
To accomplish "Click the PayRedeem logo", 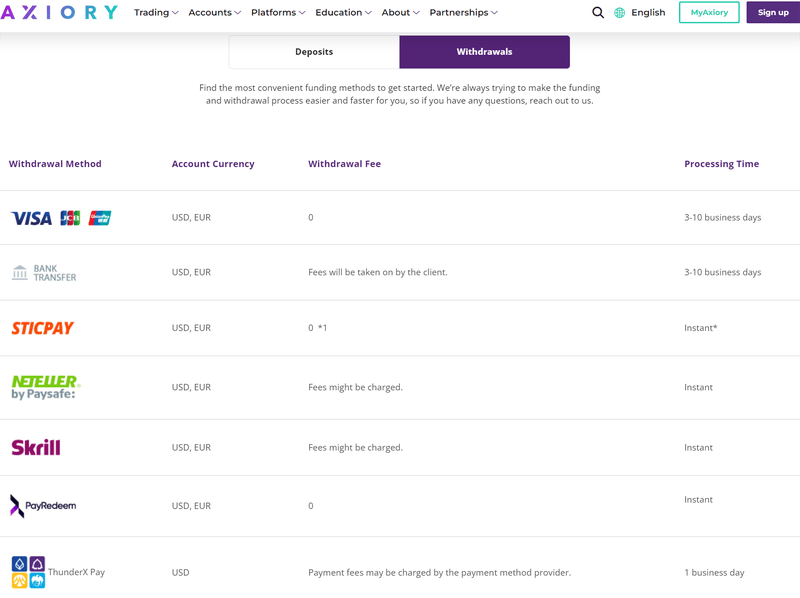I will 43,505.
